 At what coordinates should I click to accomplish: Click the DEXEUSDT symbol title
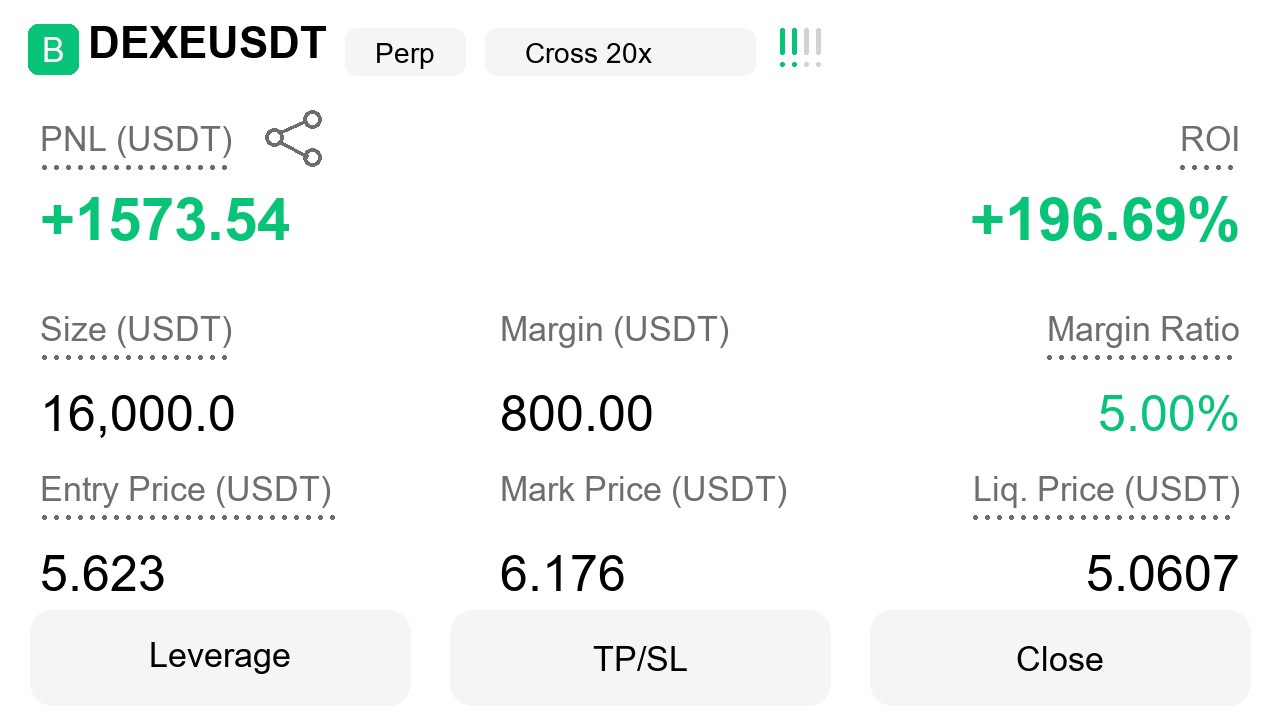tap(208, 44)
